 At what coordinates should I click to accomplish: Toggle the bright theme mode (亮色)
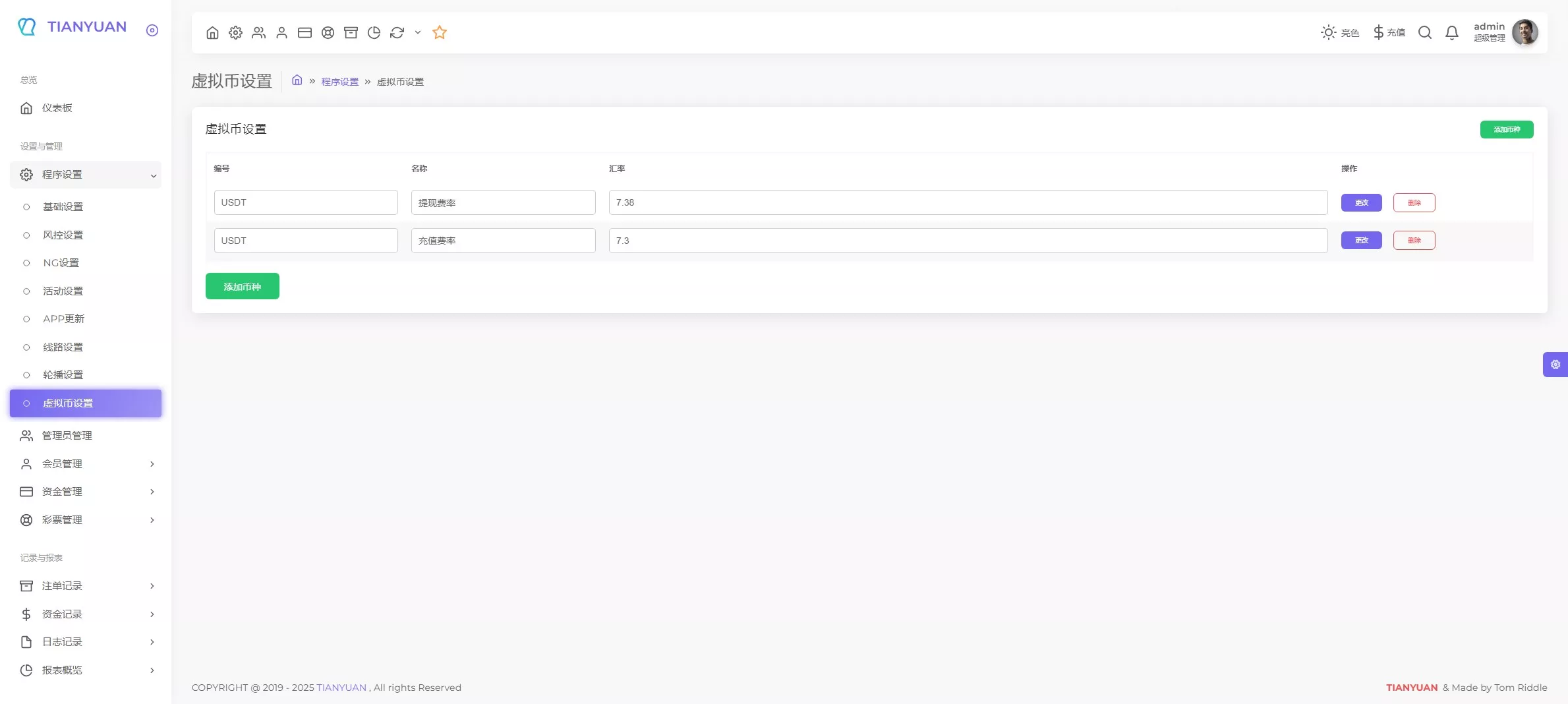[1340, 32]
